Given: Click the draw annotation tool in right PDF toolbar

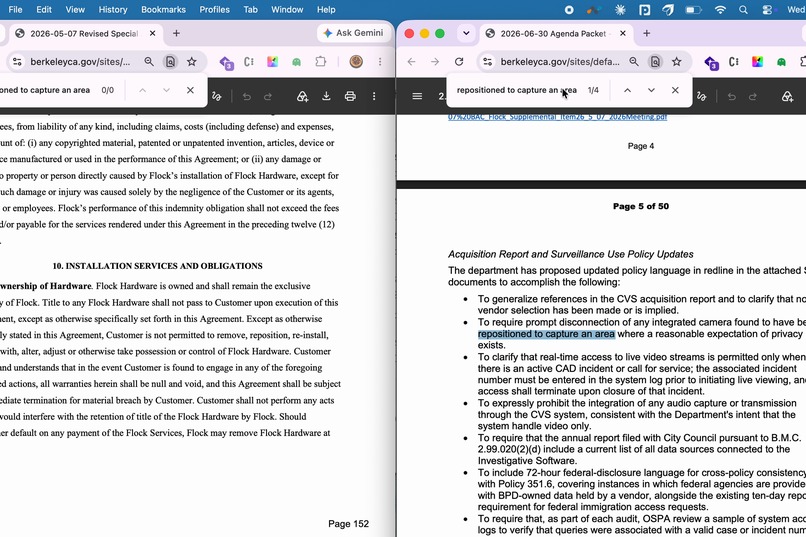Looking at the screenshot, I should [702, 96].
